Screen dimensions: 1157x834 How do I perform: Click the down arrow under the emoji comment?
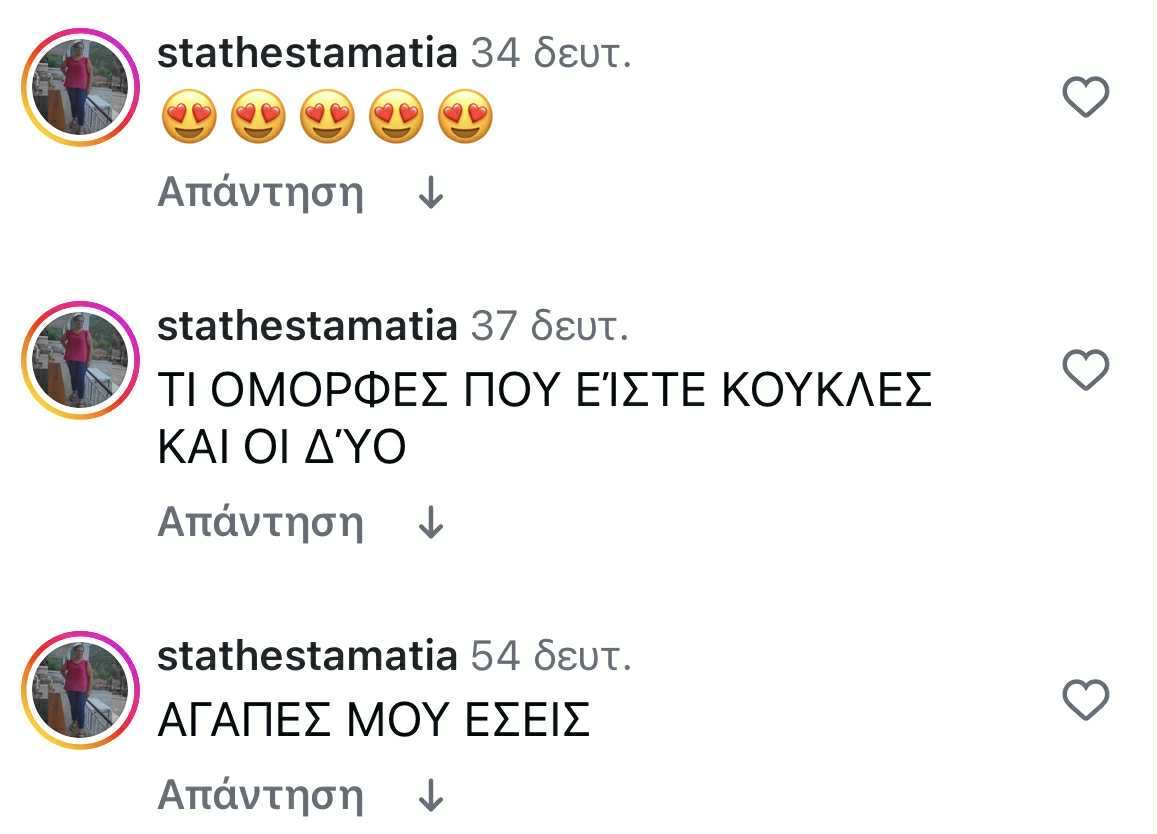tap(430, 193)
